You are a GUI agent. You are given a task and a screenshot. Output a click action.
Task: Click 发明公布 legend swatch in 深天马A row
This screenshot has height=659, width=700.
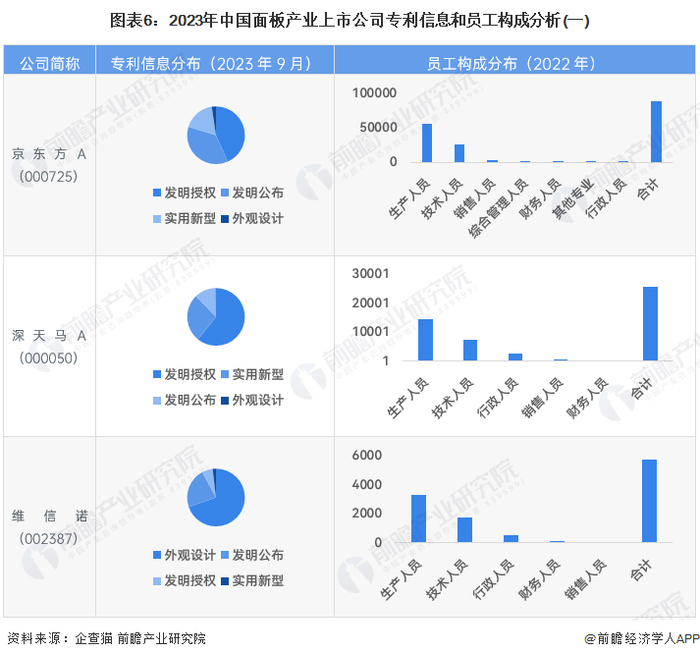[x=157, y=400]
